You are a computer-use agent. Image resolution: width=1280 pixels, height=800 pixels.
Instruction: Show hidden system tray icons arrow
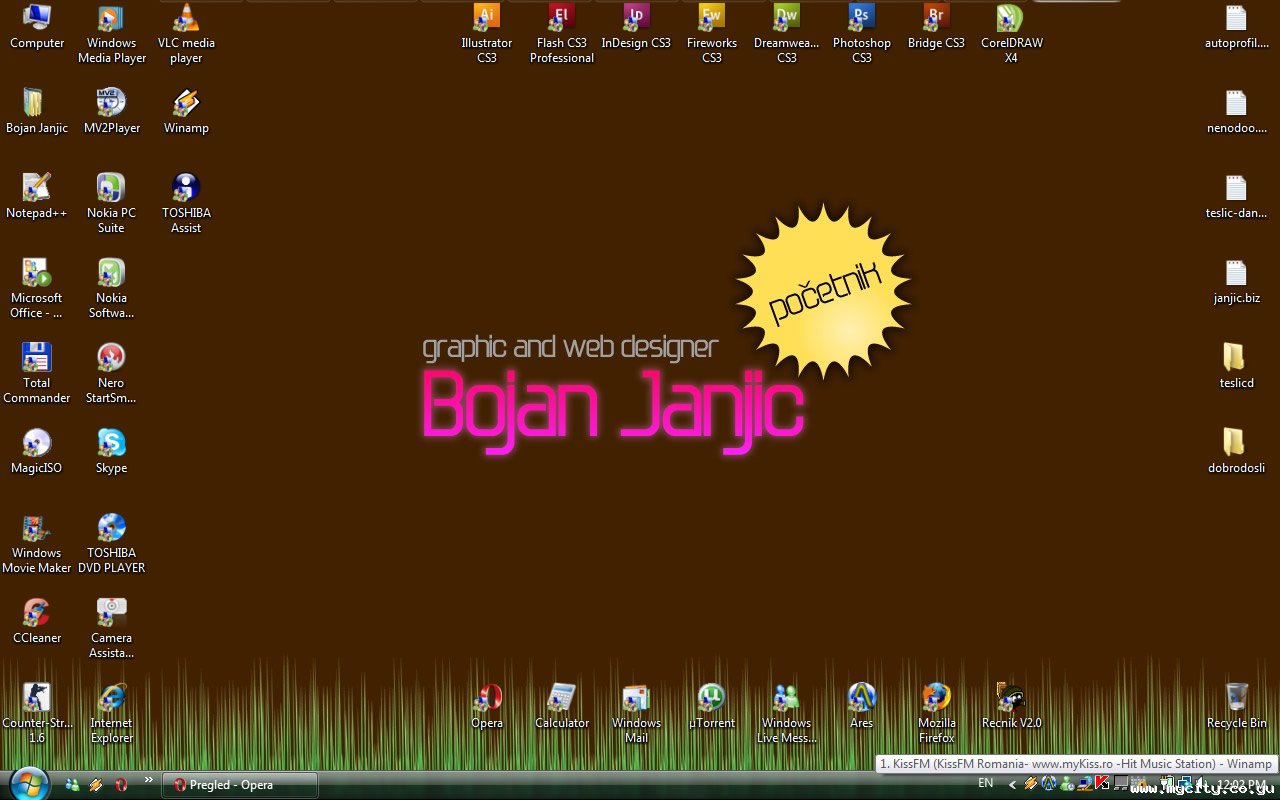click(1012, 784)
